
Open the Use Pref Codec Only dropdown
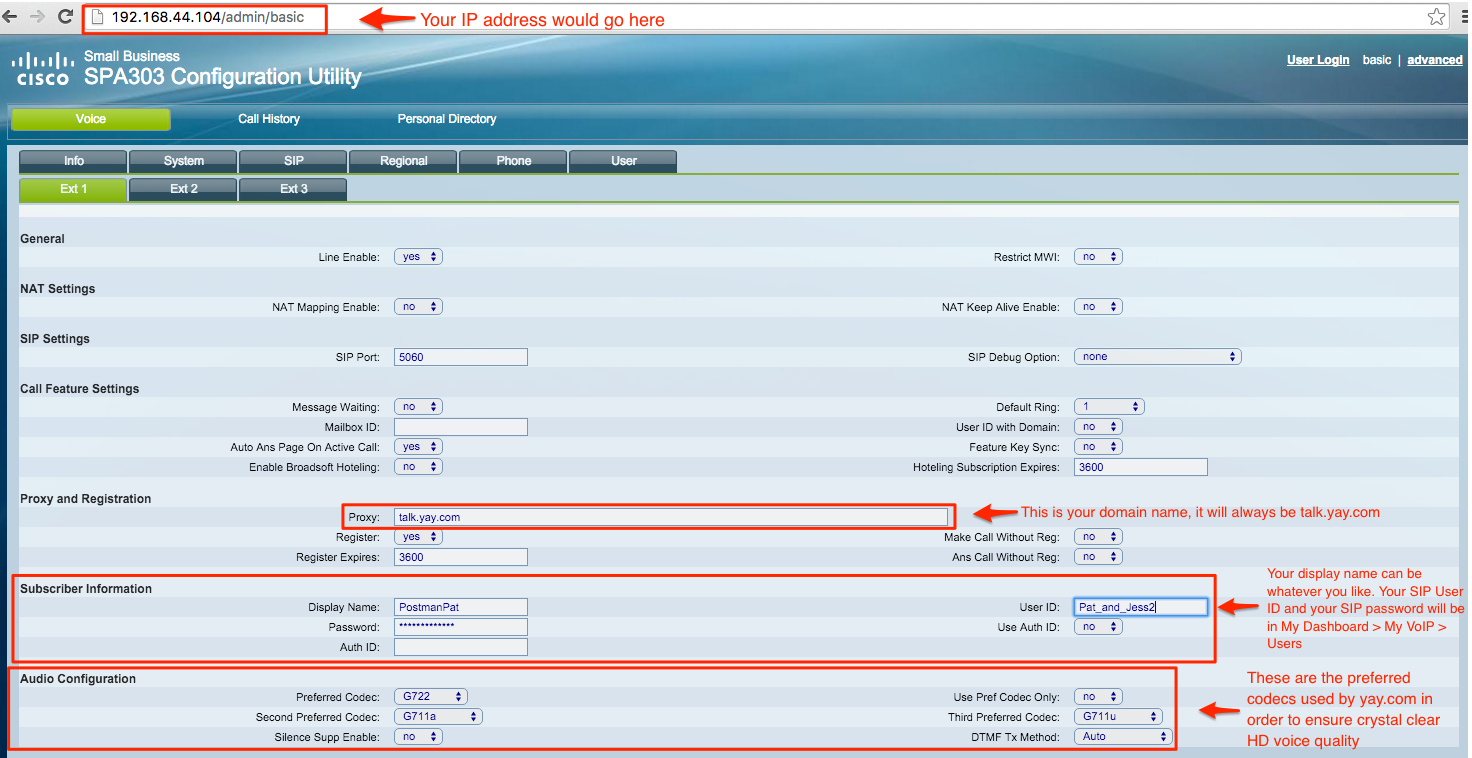click(x=1098, y=697)
